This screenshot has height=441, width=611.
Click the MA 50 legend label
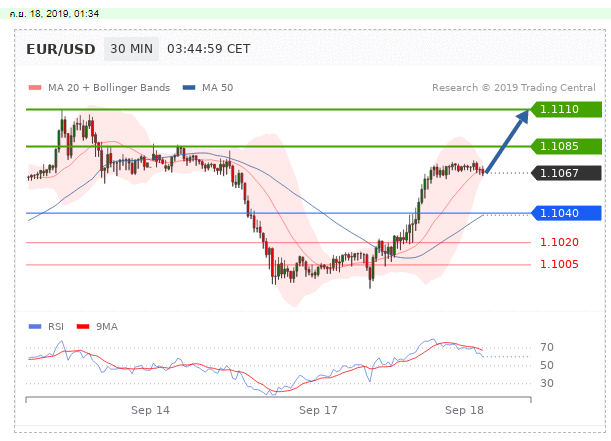pos(217,88)
